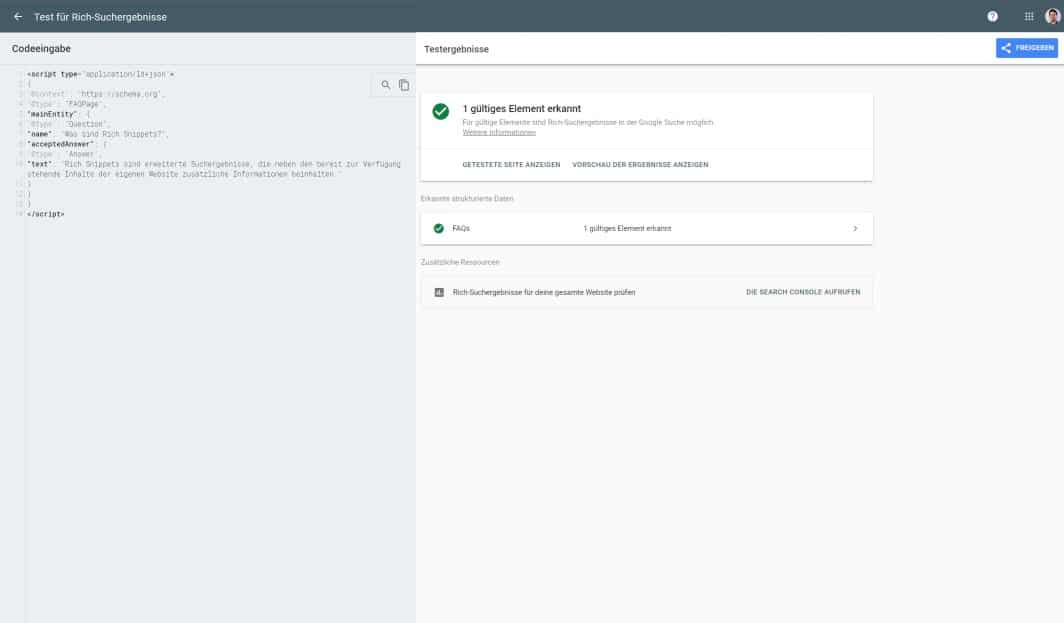The image size is (1064, 623).
Task: Click the closing </script> line
Action: [x=45, y=214]
